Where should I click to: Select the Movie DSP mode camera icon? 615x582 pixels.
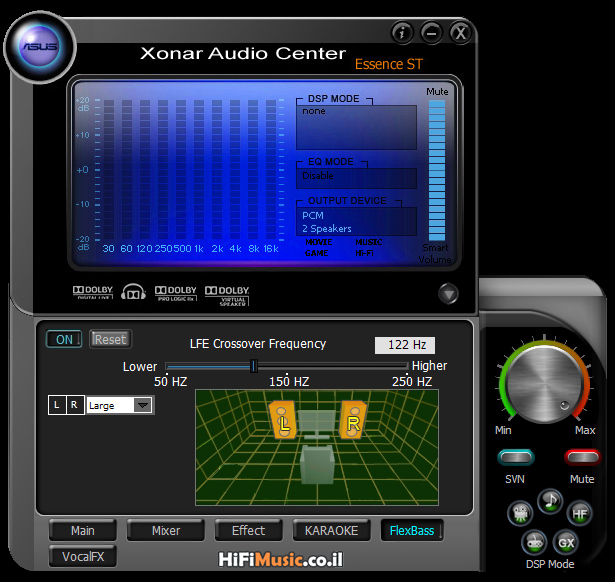(x=520, y=513)
